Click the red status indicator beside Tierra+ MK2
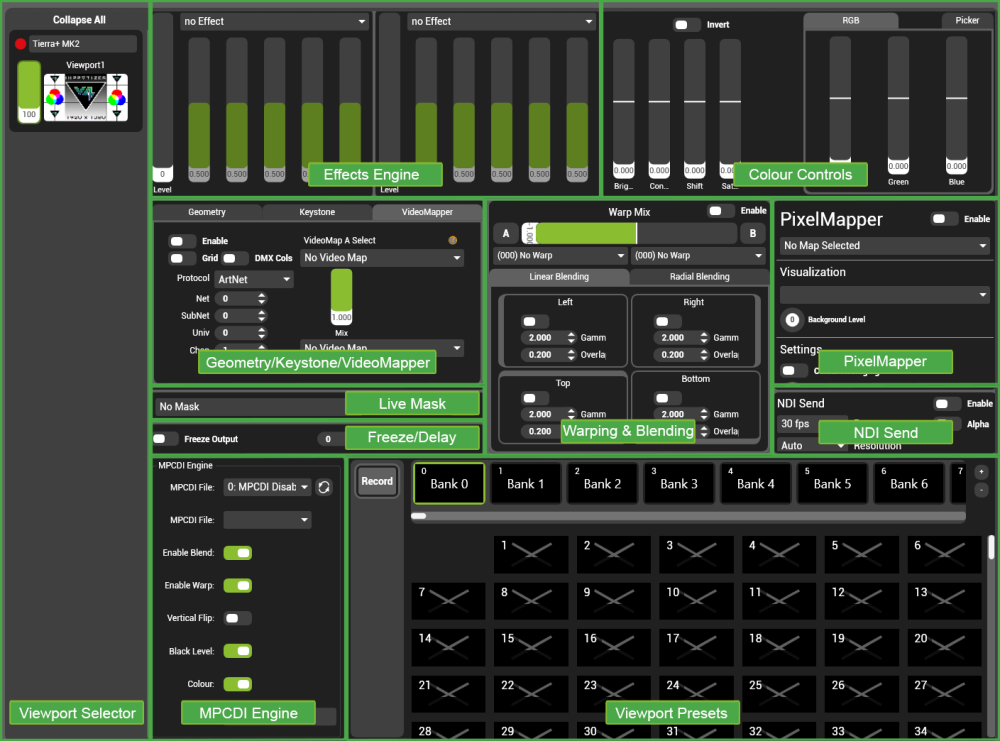Viewport: 1000px width, 741px height. pyautogui.click(x=21, y=43)
